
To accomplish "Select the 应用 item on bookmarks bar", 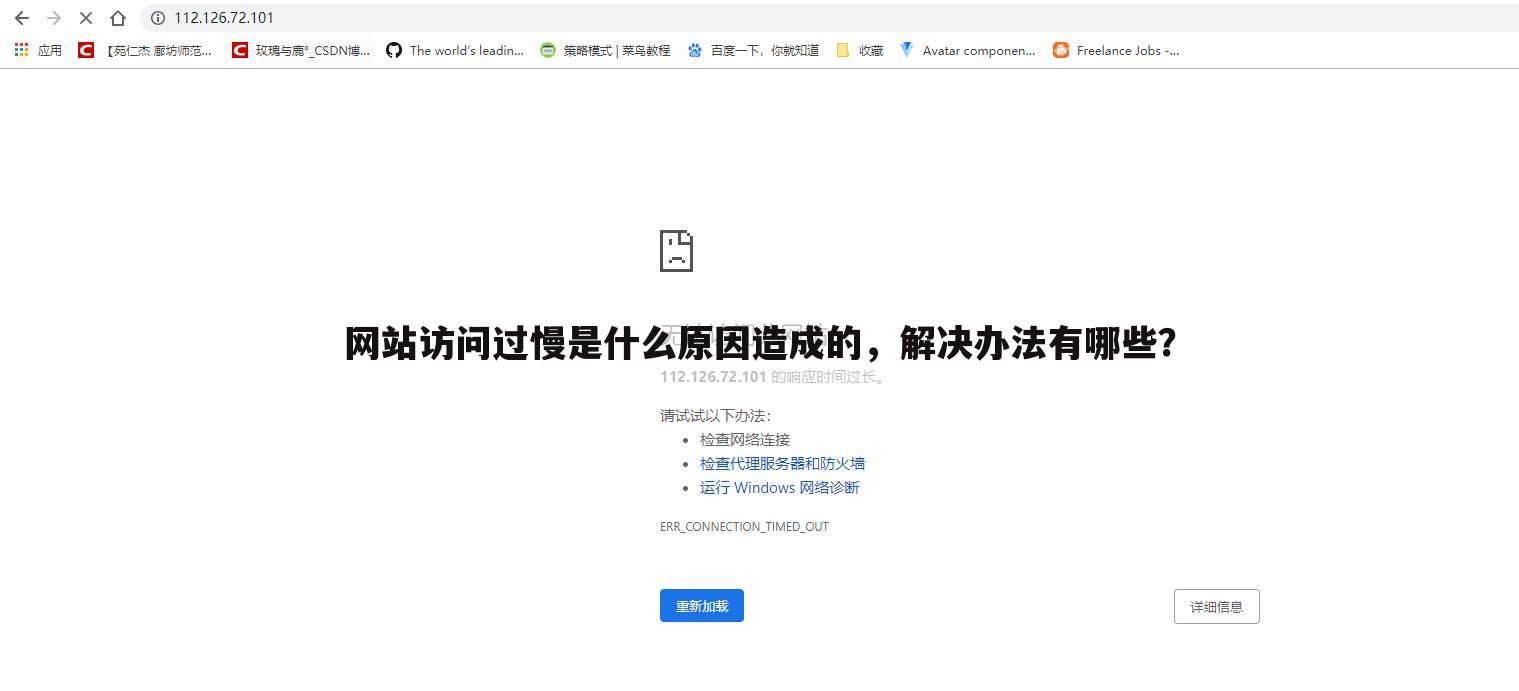I will click(x=49, y=50).
